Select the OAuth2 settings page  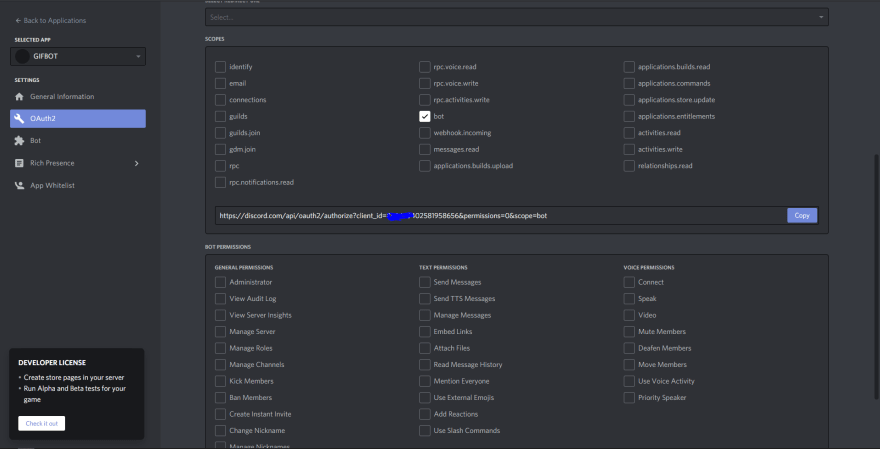click(x=78, y=118)
